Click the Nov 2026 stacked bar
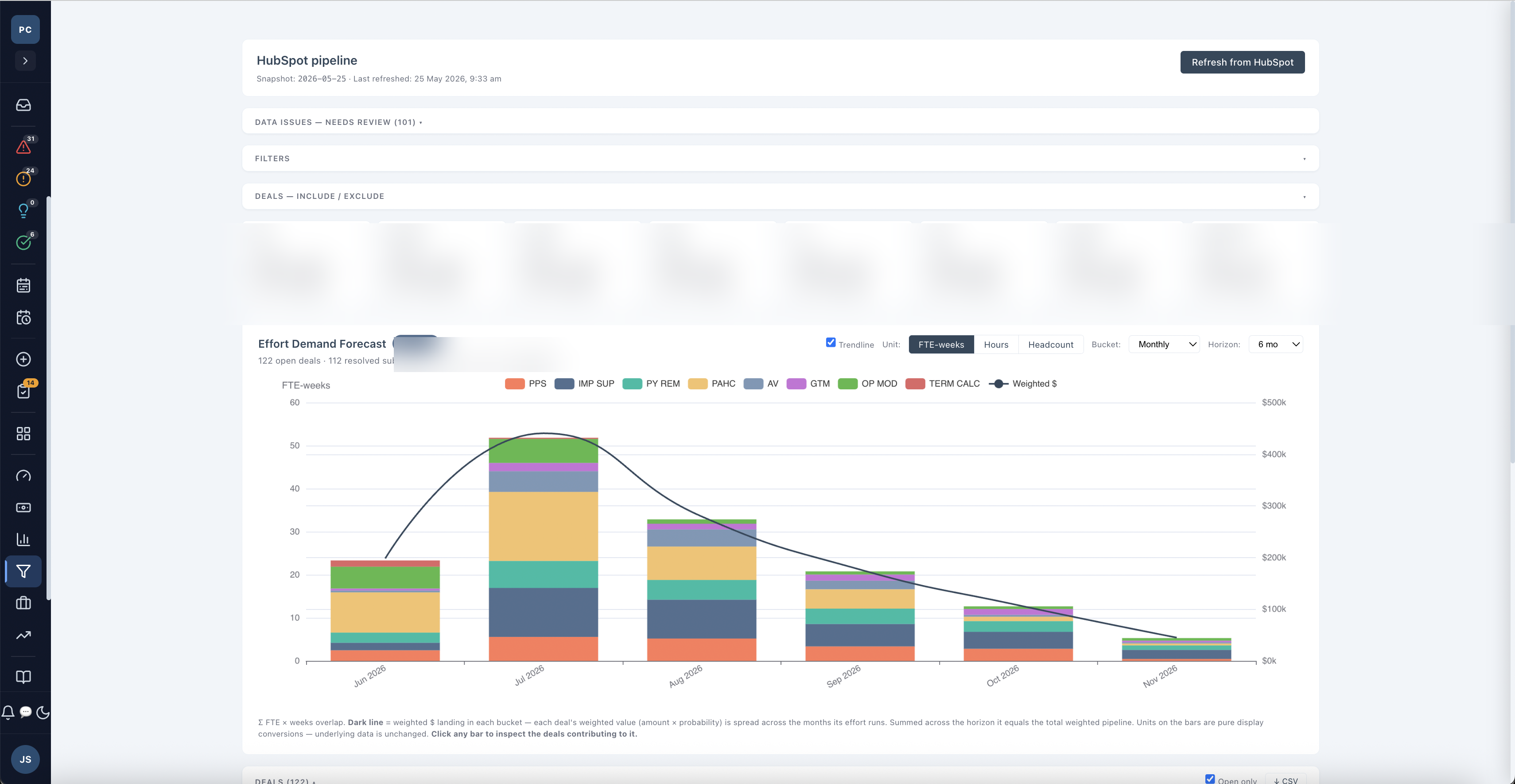This screenshot has width=1515, height=784. pyautogui.click(x=1176, y=649)
